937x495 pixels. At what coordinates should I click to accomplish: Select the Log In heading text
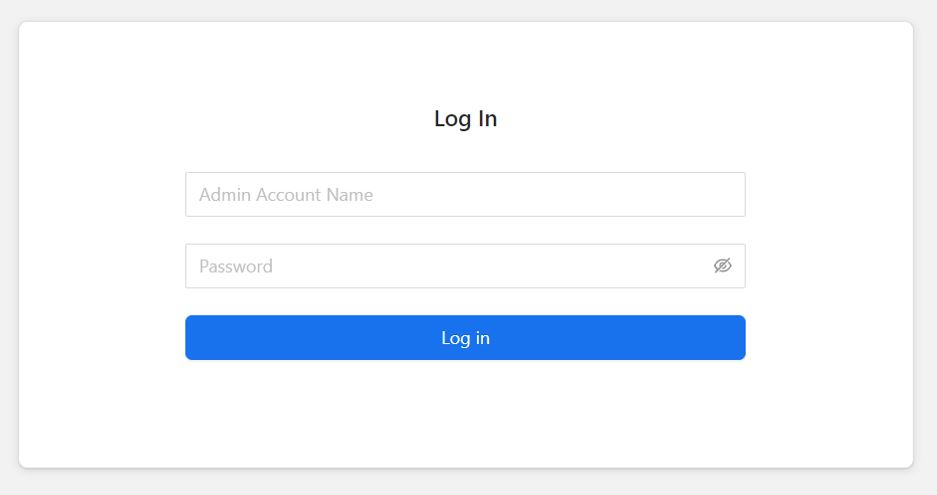tap(465, 119)
